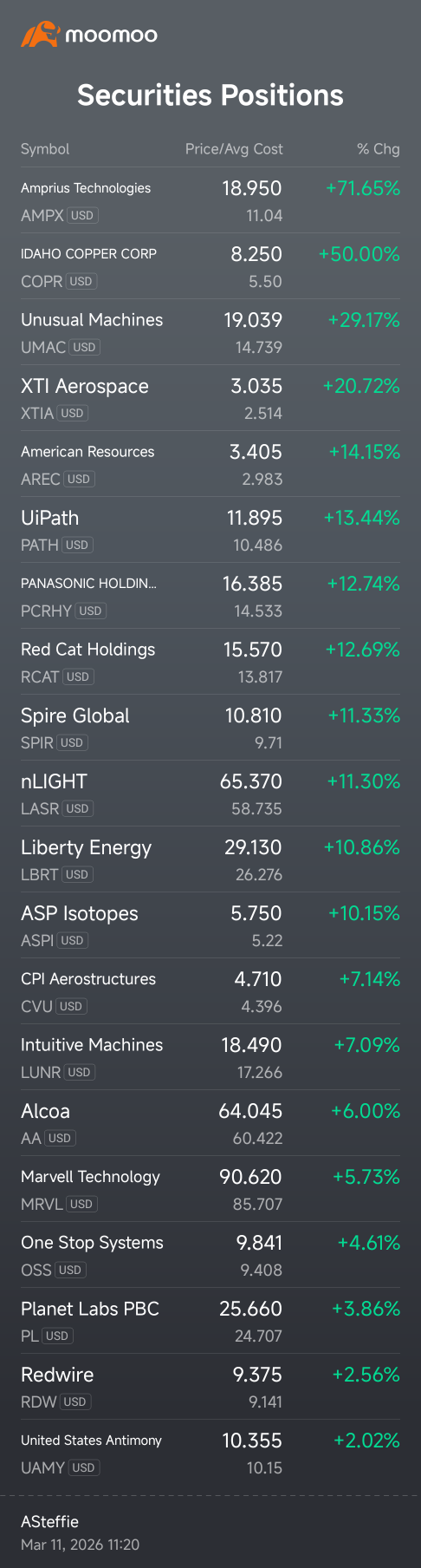Screen dimensions: 421x1568
Task: Click the nLIGHT +11.30% change value
Action: pyautogui.click(x=364, y=781)
